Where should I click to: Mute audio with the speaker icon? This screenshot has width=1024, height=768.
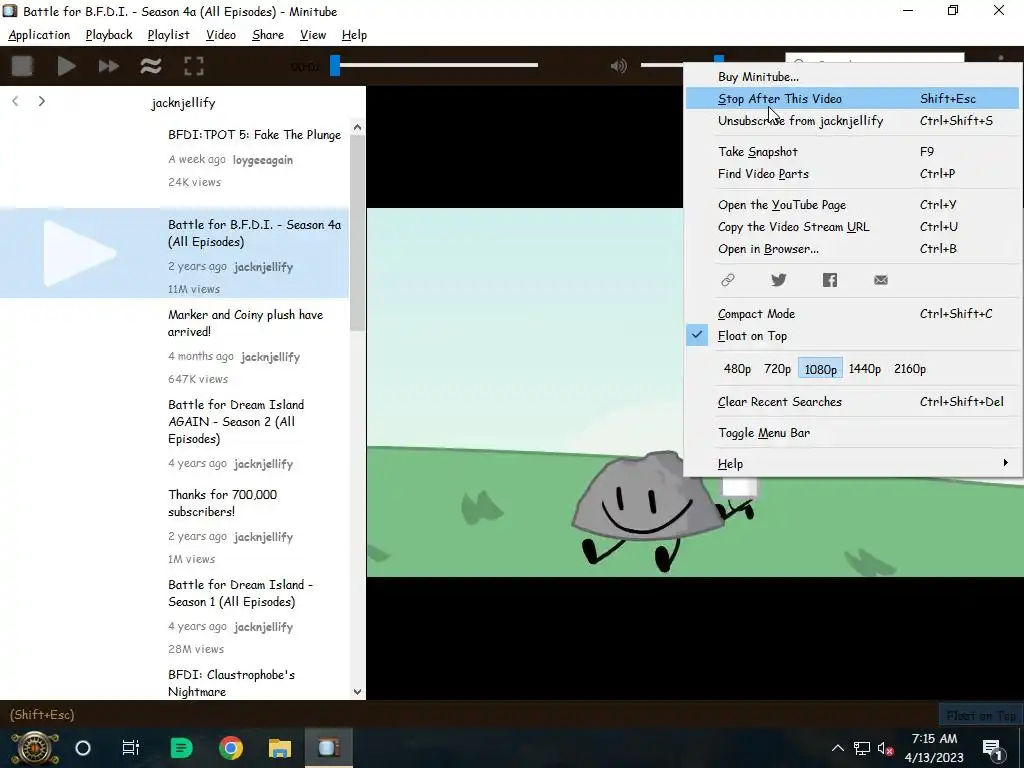(618, 66)
